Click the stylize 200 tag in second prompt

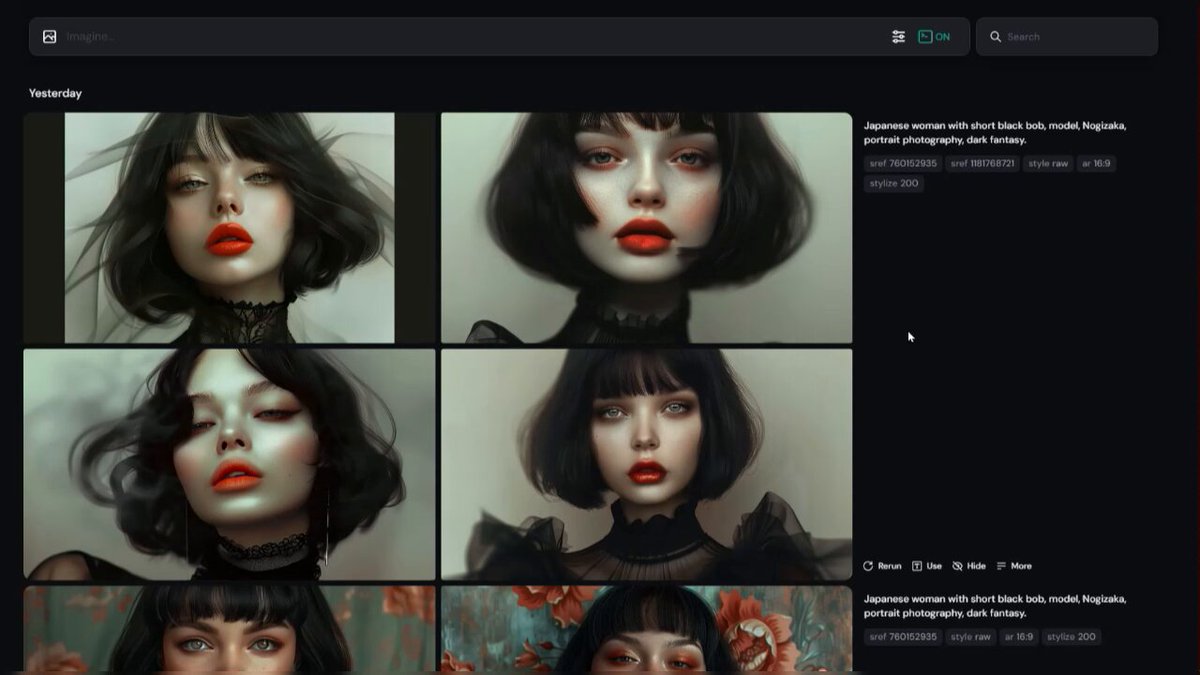pyautogui.click(x=1071, y=637)
